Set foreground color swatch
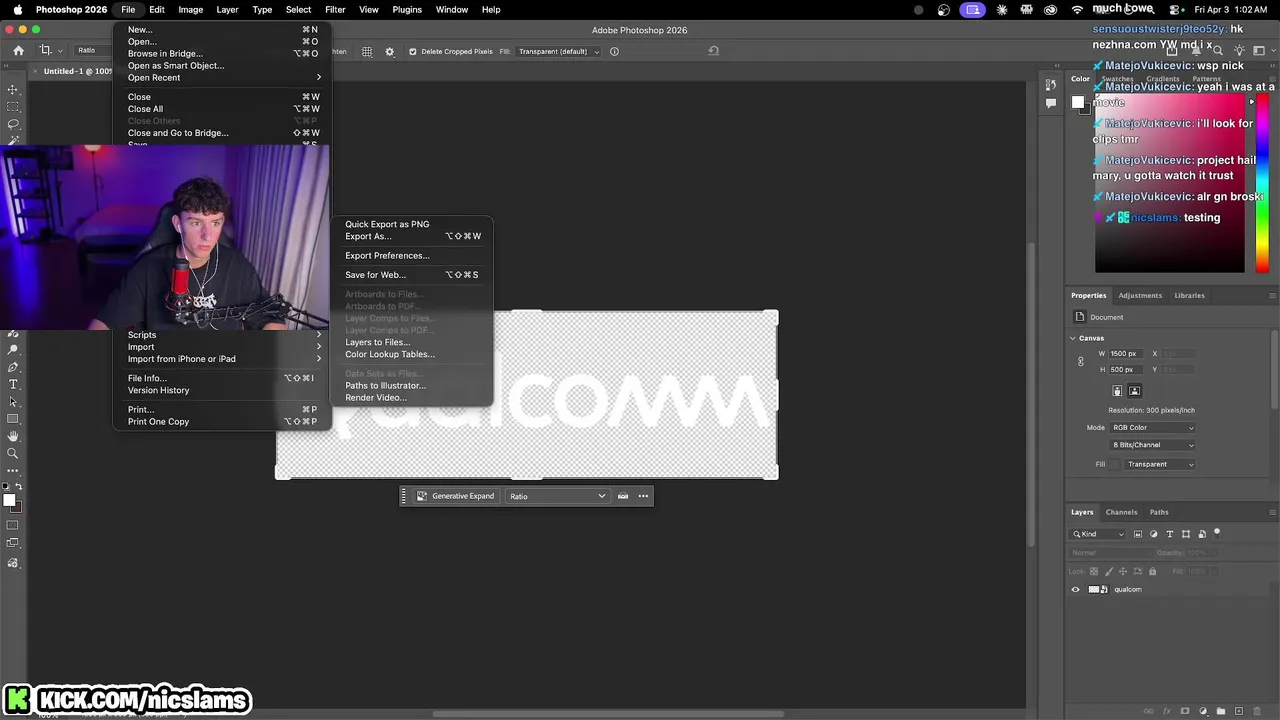 pyautogui.click(x=8, y=500)
